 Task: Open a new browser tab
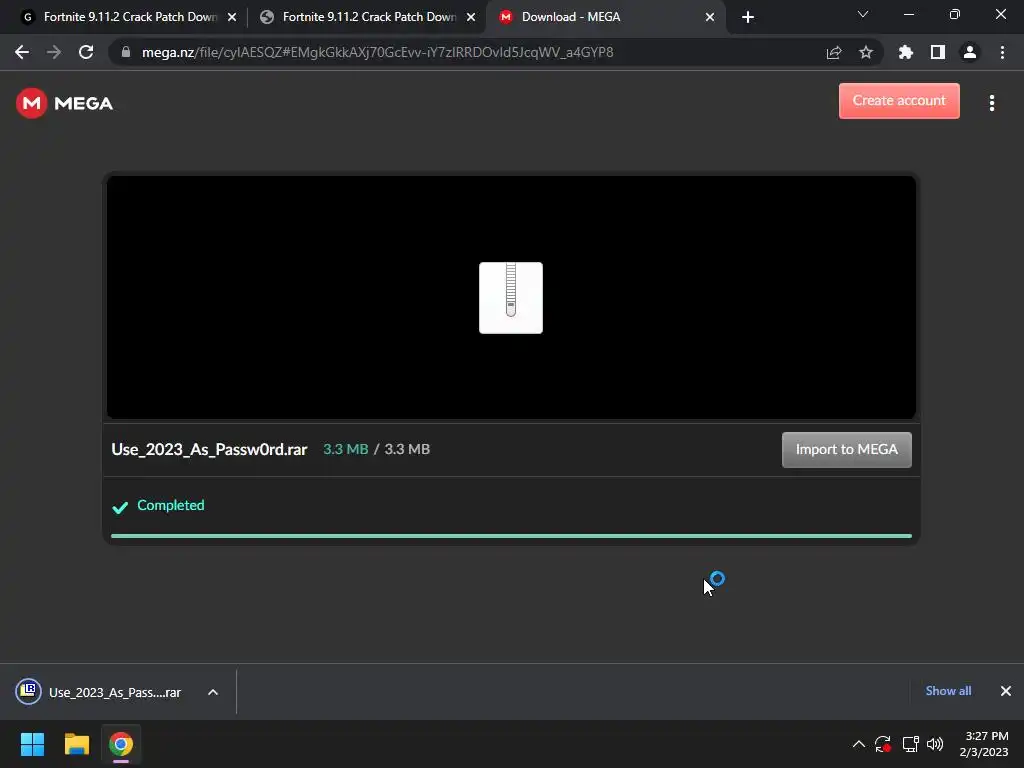tap(748, 17)
